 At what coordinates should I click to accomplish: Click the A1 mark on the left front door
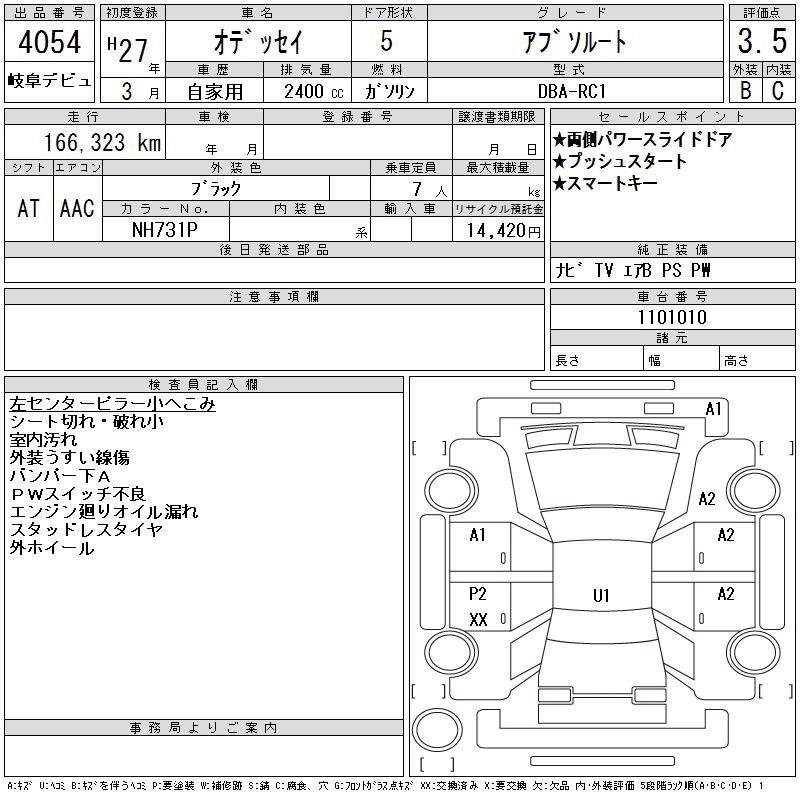(x=478, y=536)
